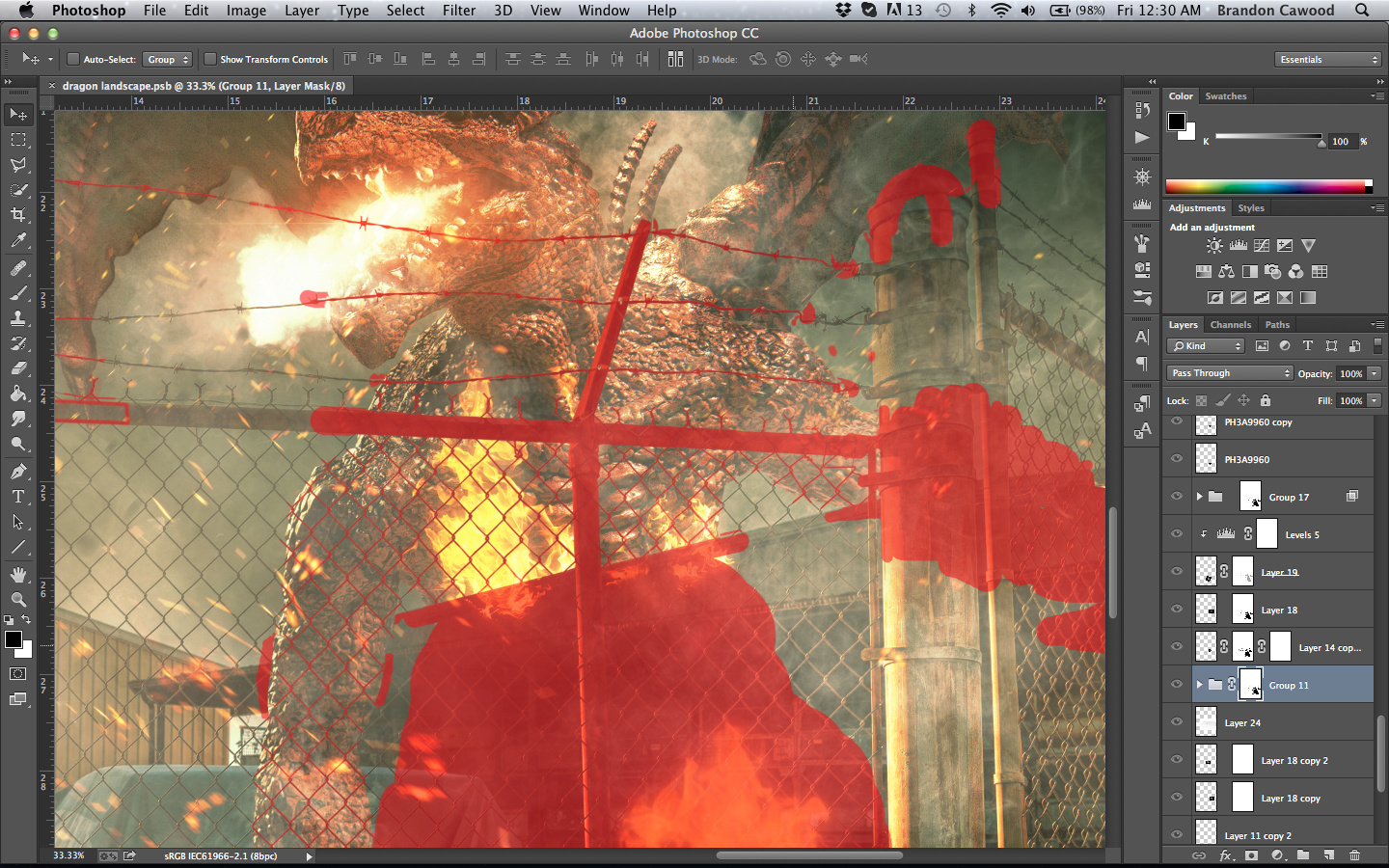Switch to the Paths tab
1389x868 pixels.
pyautogui.click(x=1277, y=325)
